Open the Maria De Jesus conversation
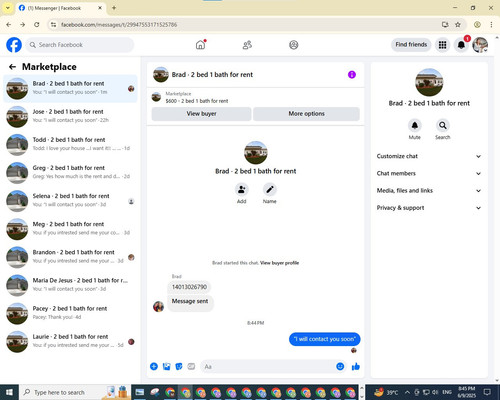500x400 pixels. (x=70, y=285)
